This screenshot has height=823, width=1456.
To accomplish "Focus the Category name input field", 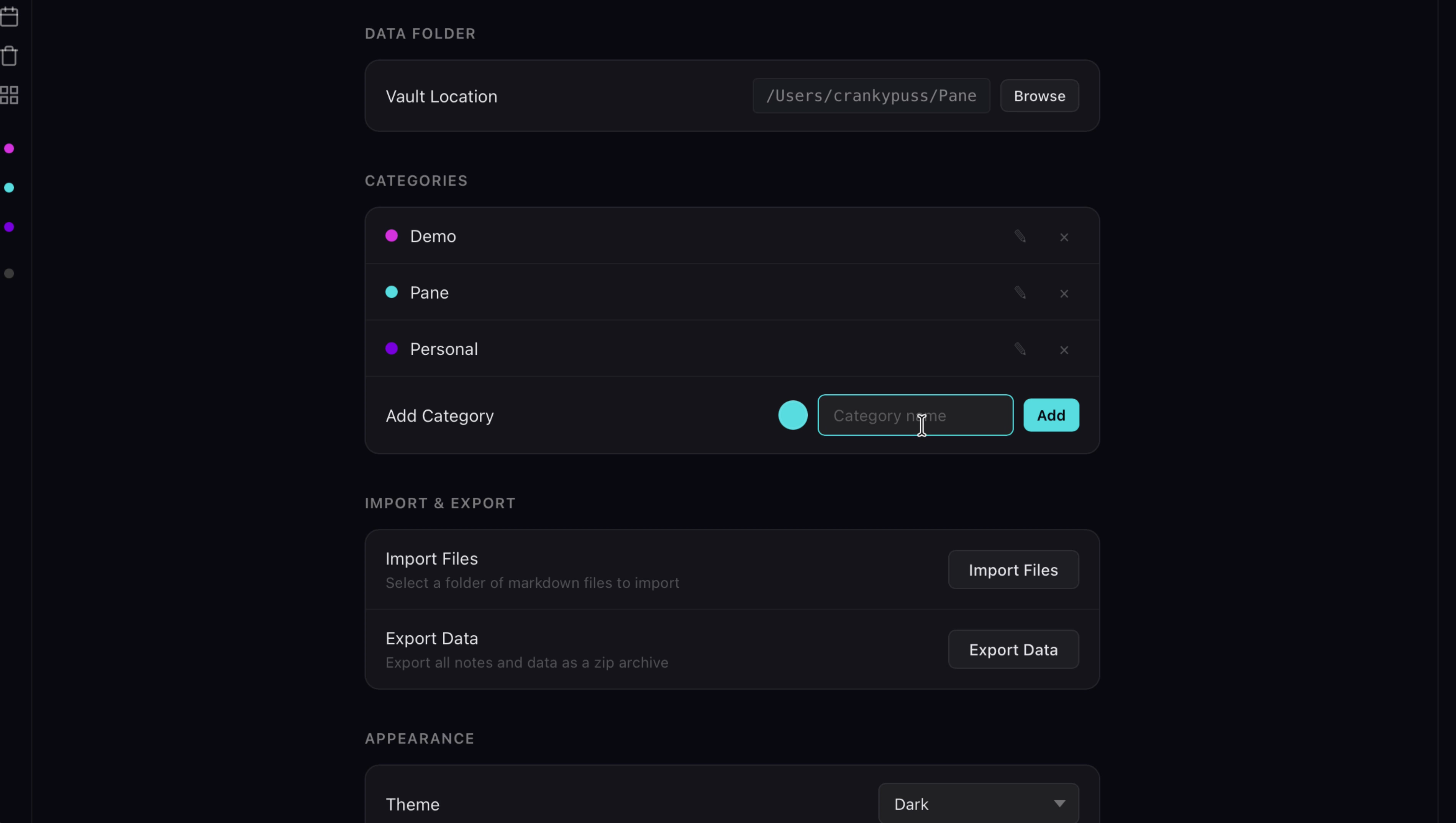I will (x=916, y=415).
